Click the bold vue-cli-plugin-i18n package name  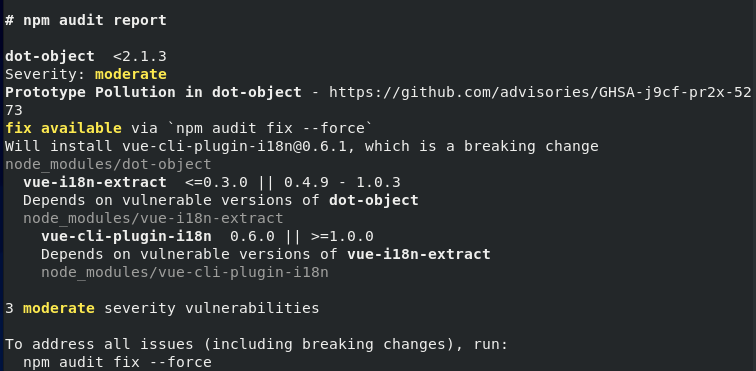coord(126,236)
